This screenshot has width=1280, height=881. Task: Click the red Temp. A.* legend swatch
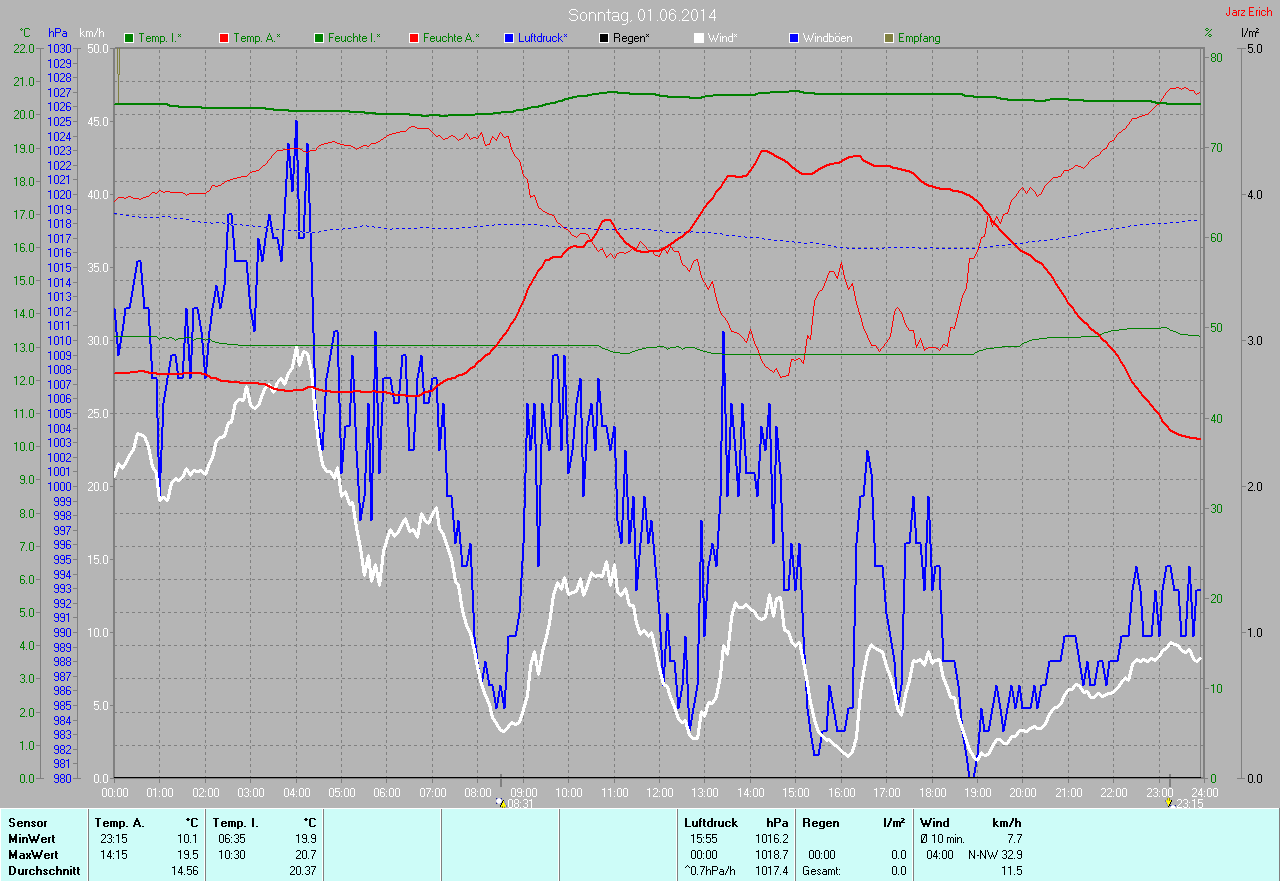[x=224, y=38]
